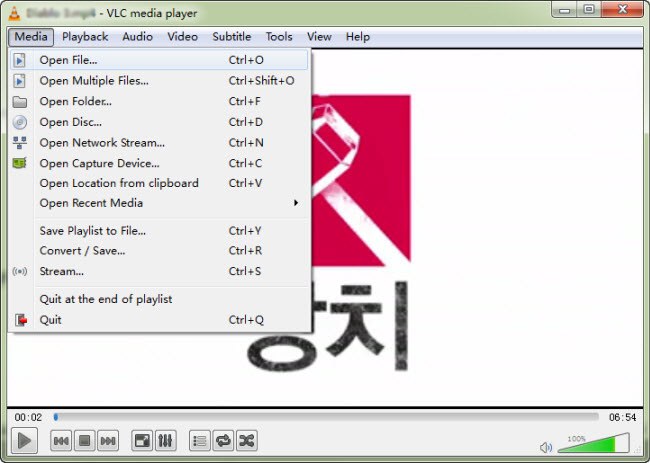Open the Help menu
650x463 pixels.
coord(358,37)
